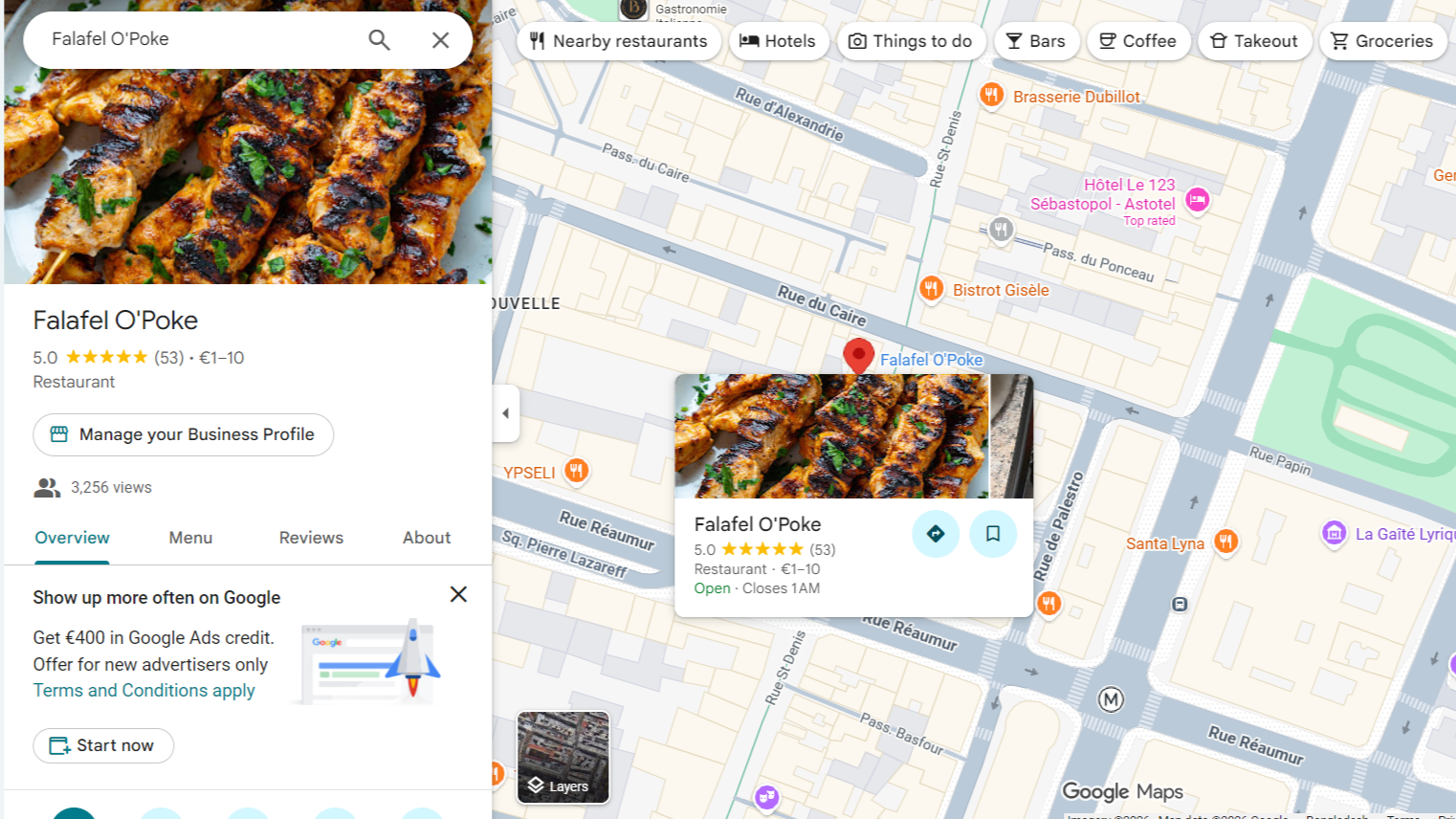Save place with bookmark icon

click(992, 534)
